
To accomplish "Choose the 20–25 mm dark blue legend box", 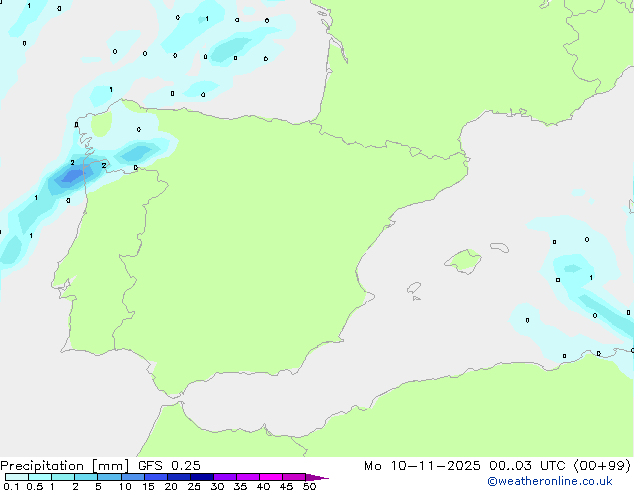I will [x=179, y=477].
